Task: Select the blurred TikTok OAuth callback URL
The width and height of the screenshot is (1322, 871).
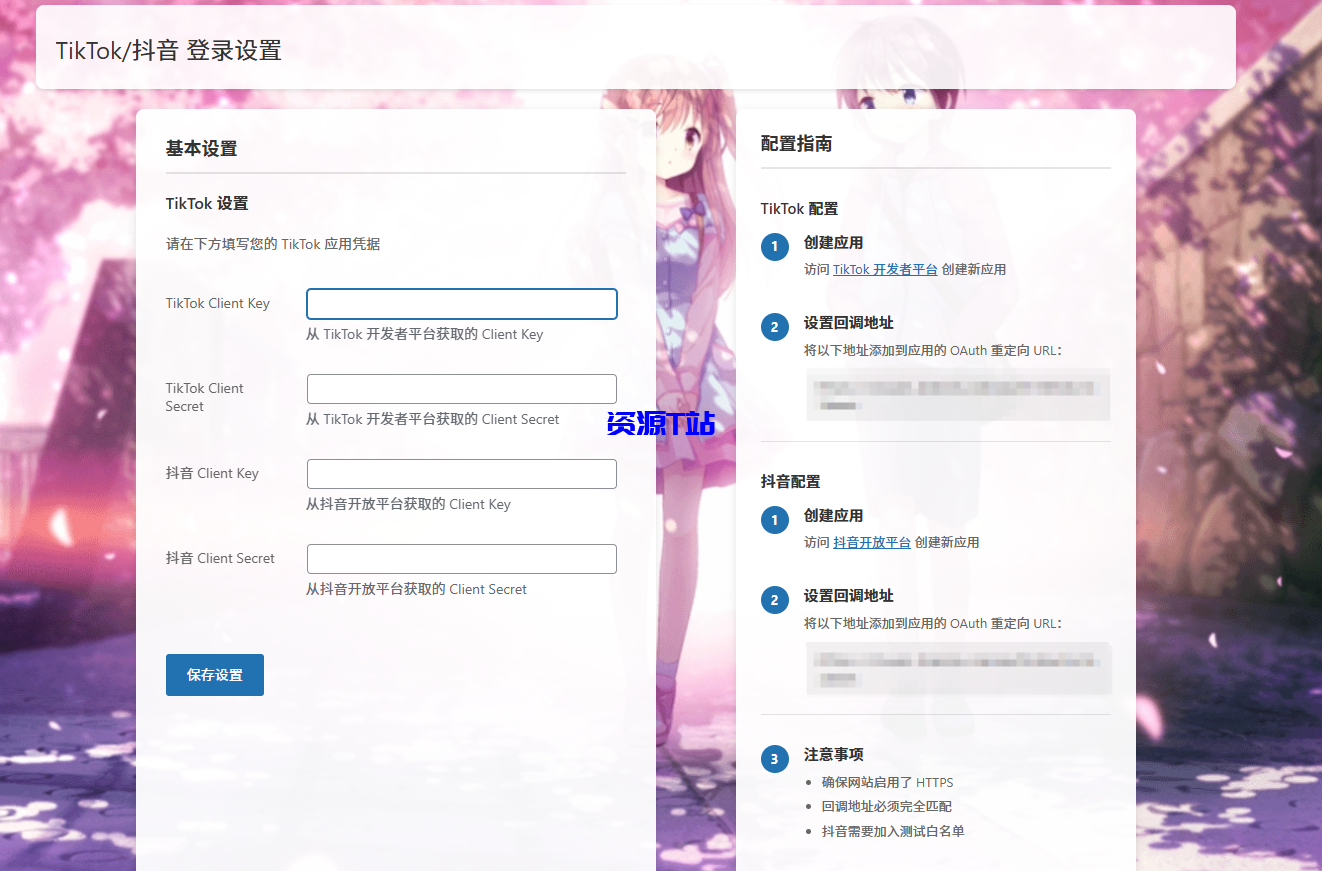Action: 957,394
